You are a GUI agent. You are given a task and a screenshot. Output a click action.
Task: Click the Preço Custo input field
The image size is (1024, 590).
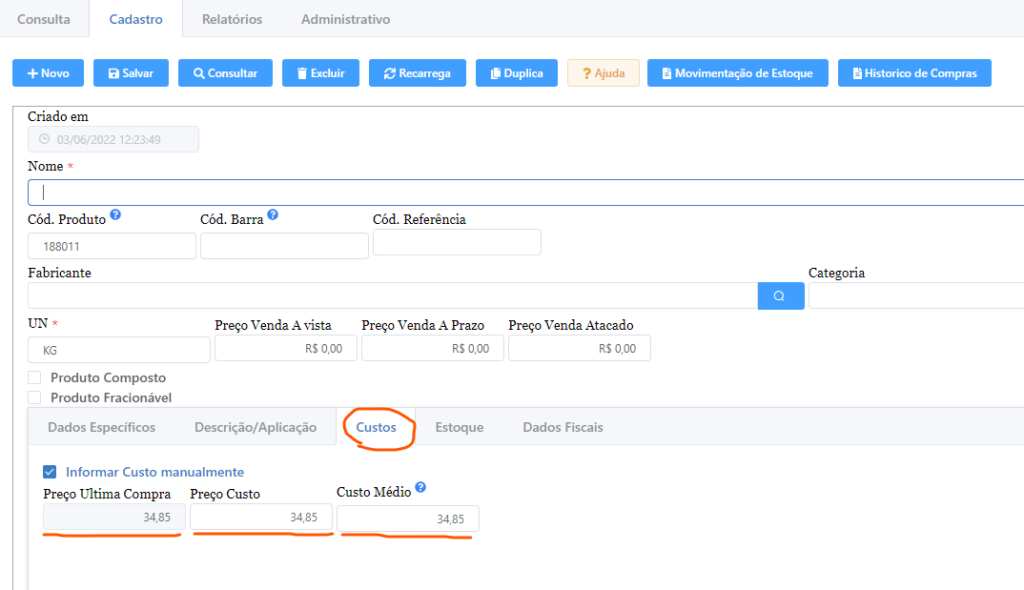coord(260,517)
